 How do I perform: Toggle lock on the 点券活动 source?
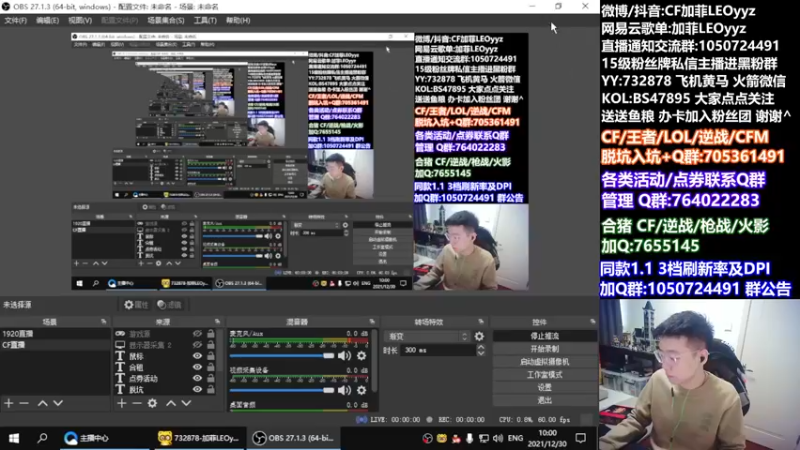pos(211,379)
